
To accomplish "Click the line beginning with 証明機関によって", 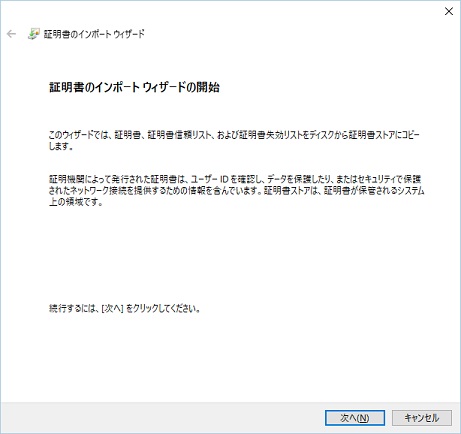I will [x=235, y=179].
